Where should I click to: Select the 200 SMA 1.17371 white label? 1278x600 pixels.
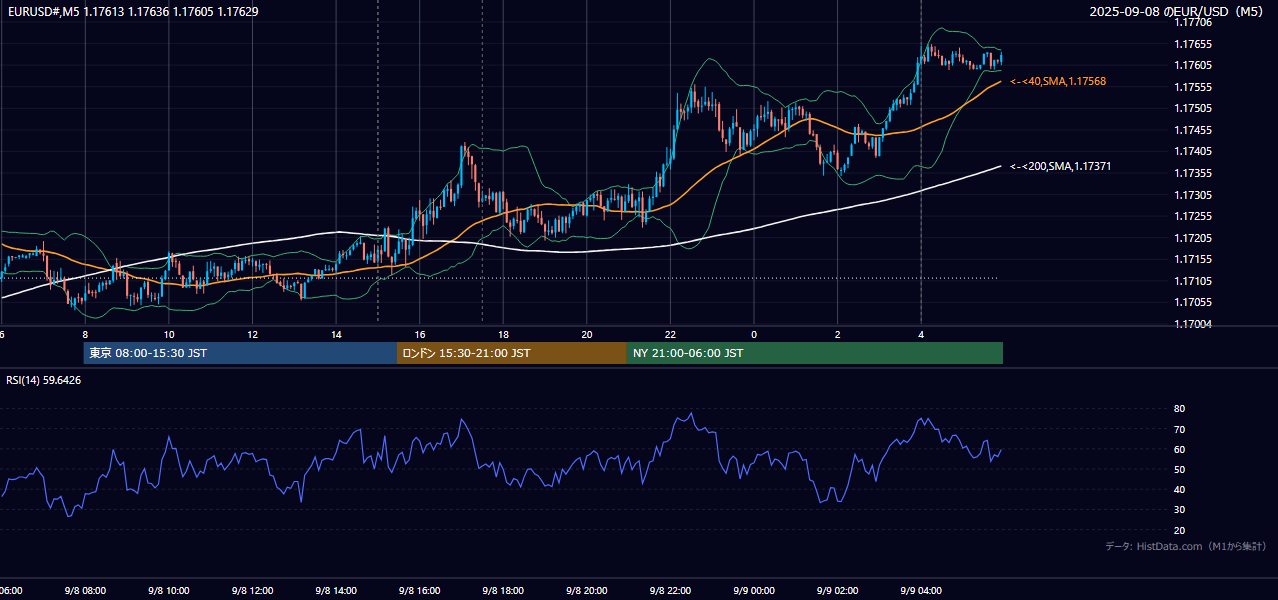point(1061,166)
